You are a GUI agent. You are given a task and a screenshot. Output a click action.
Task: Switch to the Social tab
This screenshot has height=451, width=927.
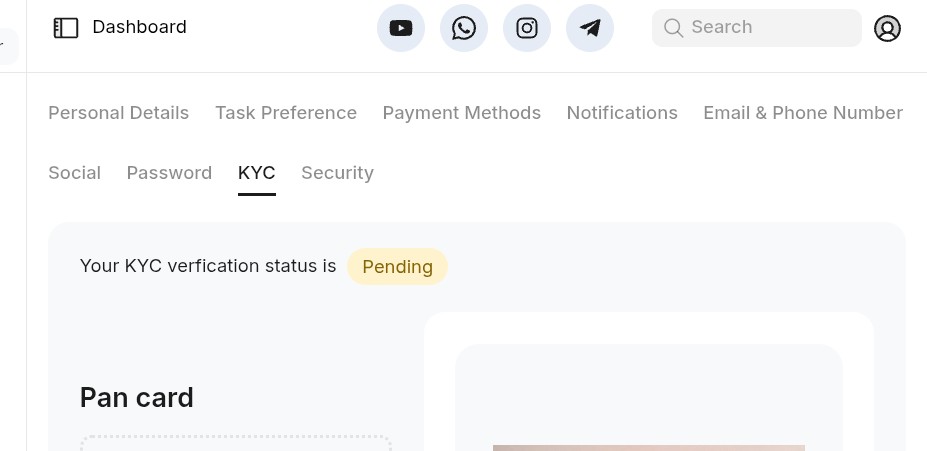(x=74, y=173)
